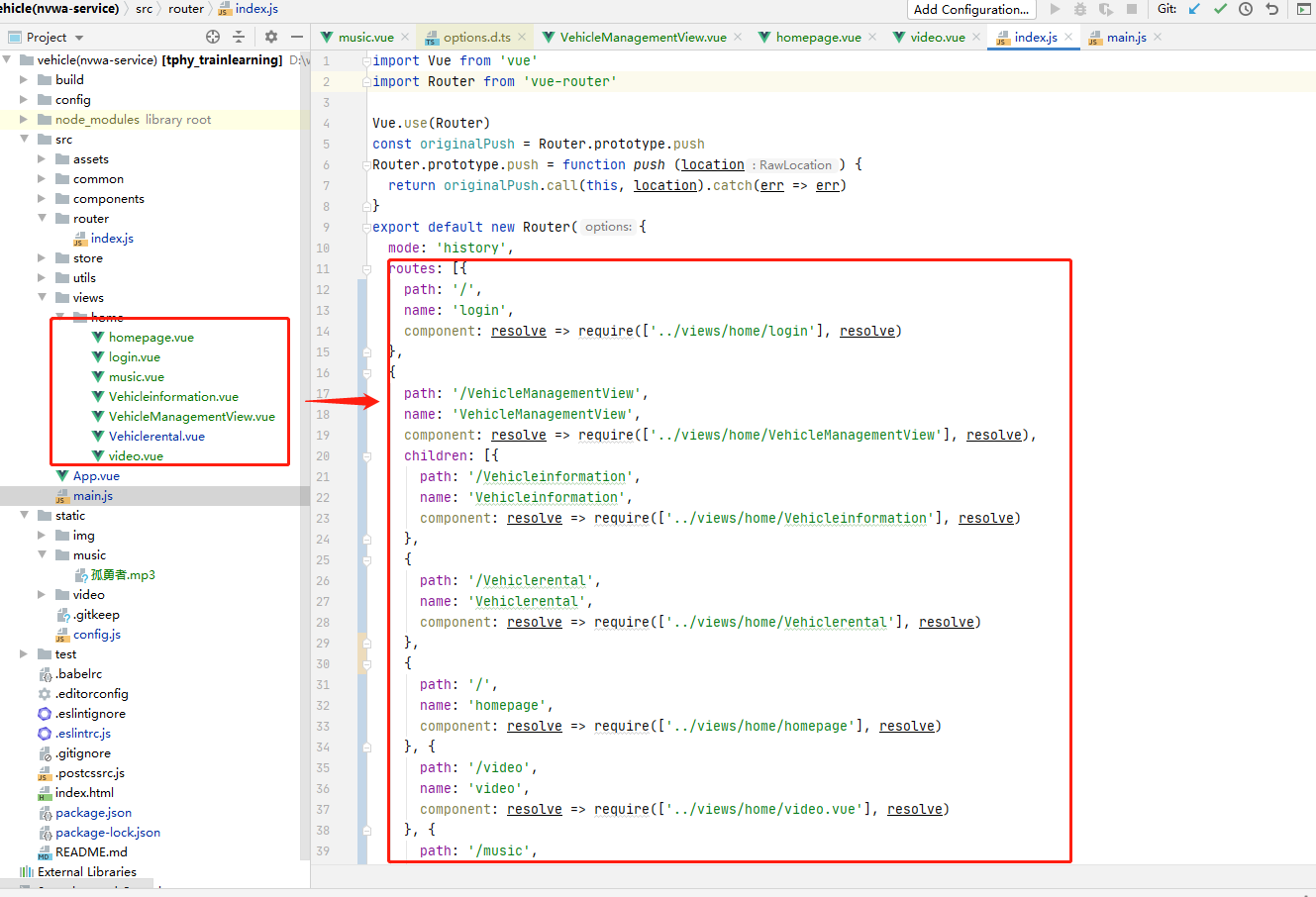Click the Add Configuration button
Image resolution: width=1316 pixels, height=897 pixels.
970,9
